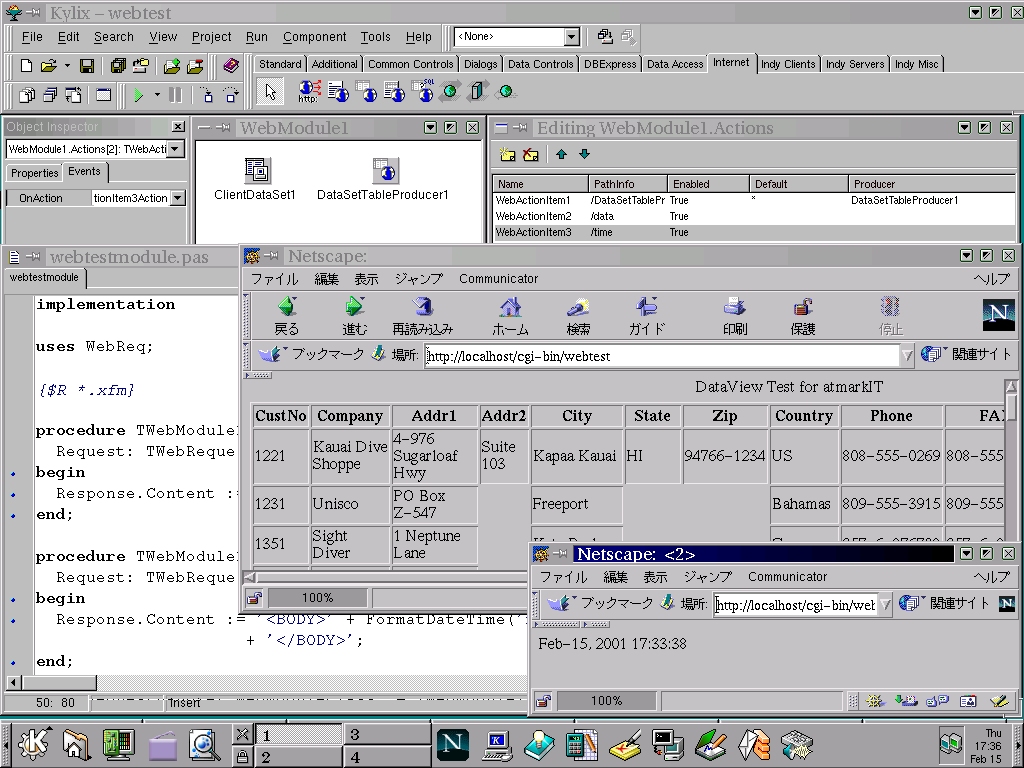Click the New file icon in Kylix toolbar
The image size is (1024, 768).
tap(27, 65)
